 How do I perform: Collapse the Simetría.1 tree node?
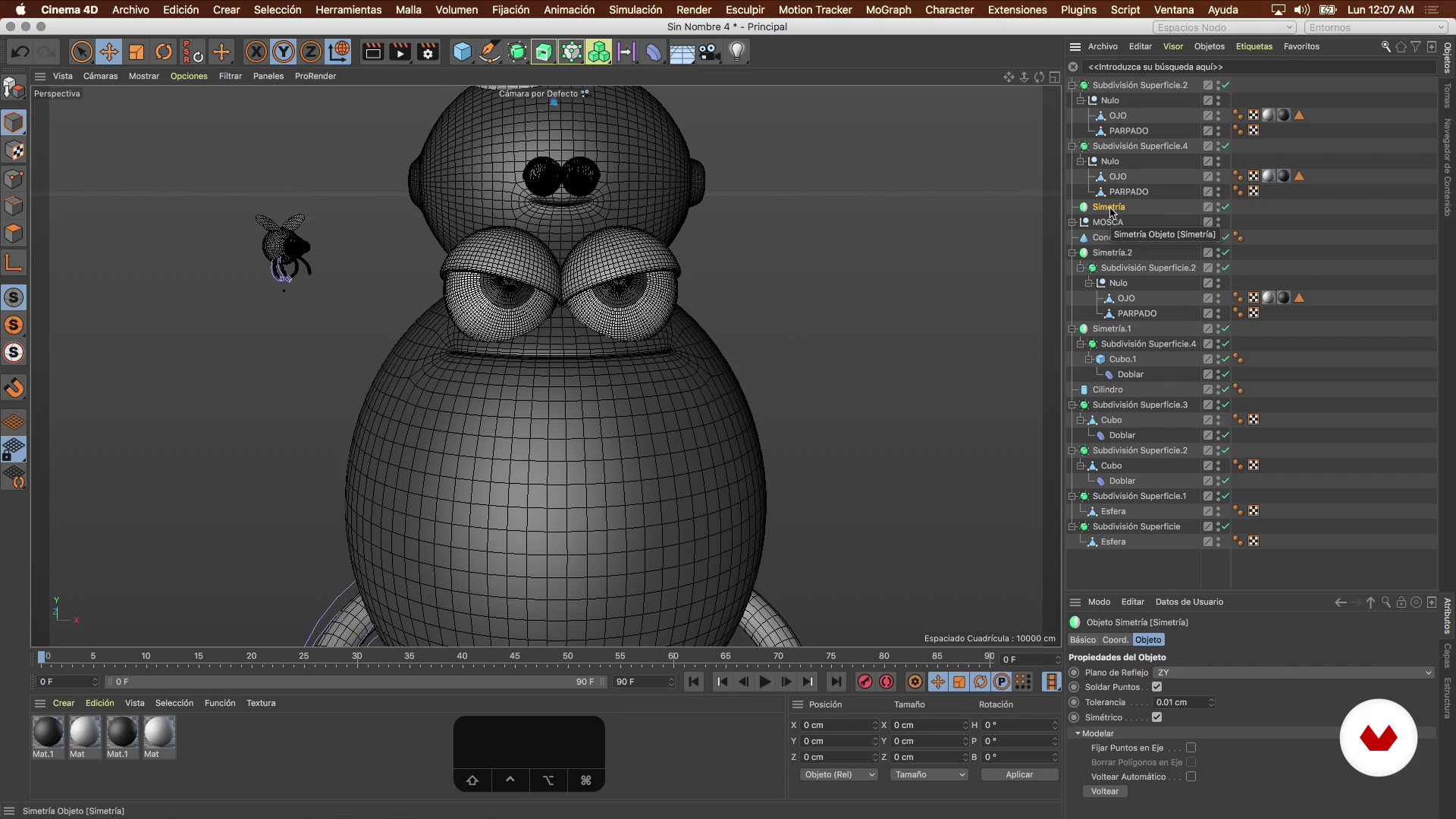pyautogui.click(x=1072, y=329)
